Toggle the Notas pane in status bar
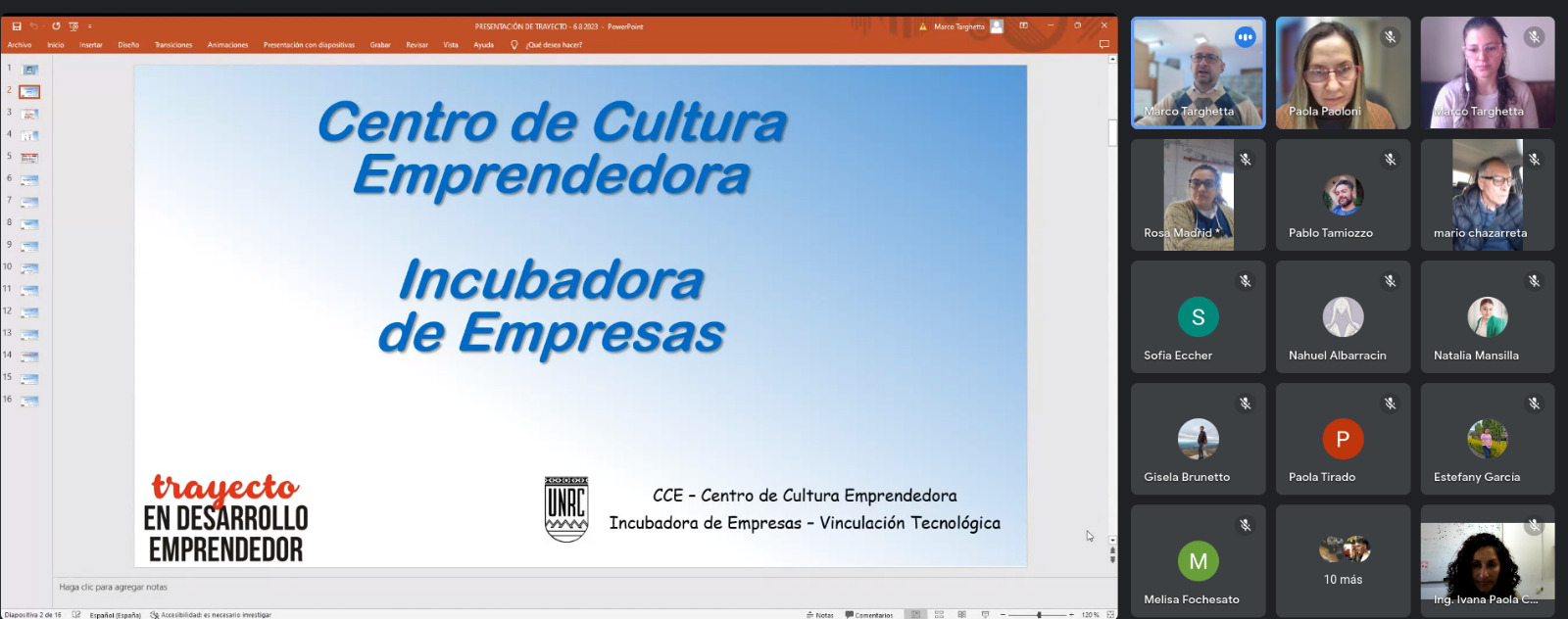 tap(820, 614)
